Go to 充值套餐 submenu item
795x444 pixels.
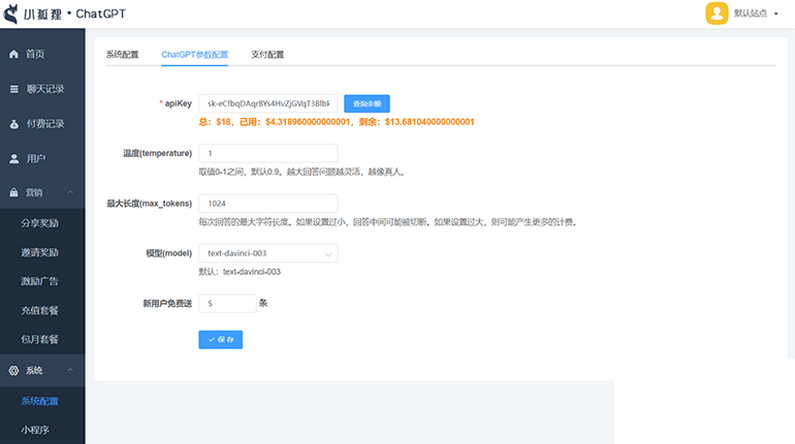(x=40, y=310)
